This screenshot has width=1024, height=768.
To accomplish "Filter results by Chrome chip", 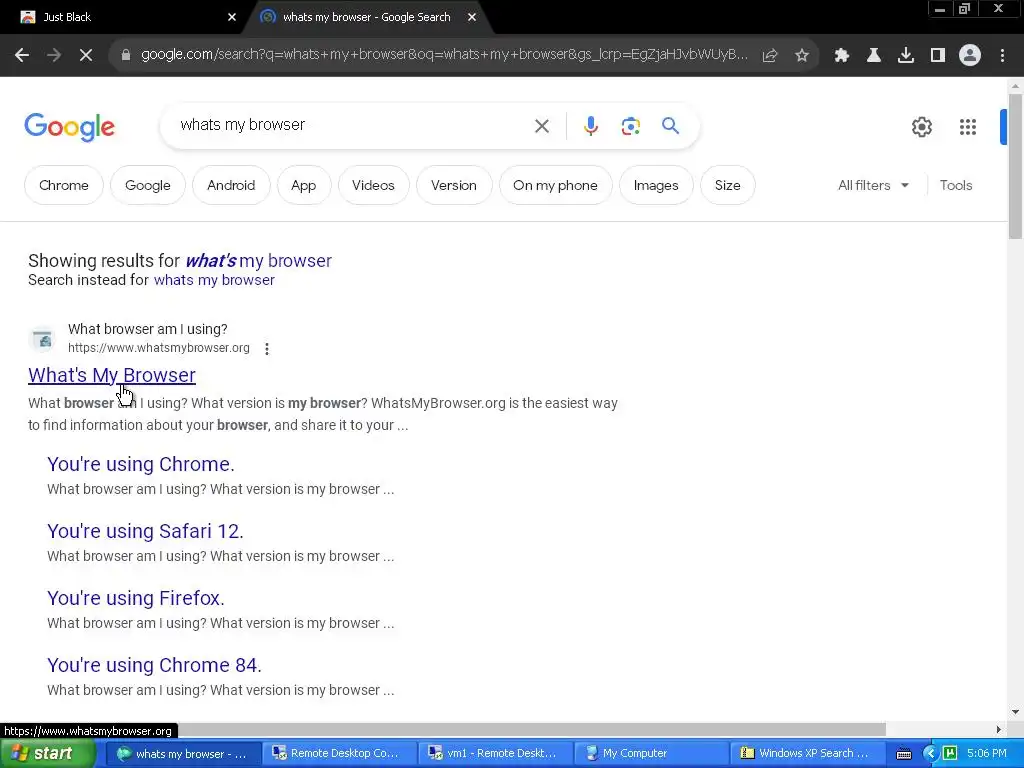I will [x=64, y=185].
